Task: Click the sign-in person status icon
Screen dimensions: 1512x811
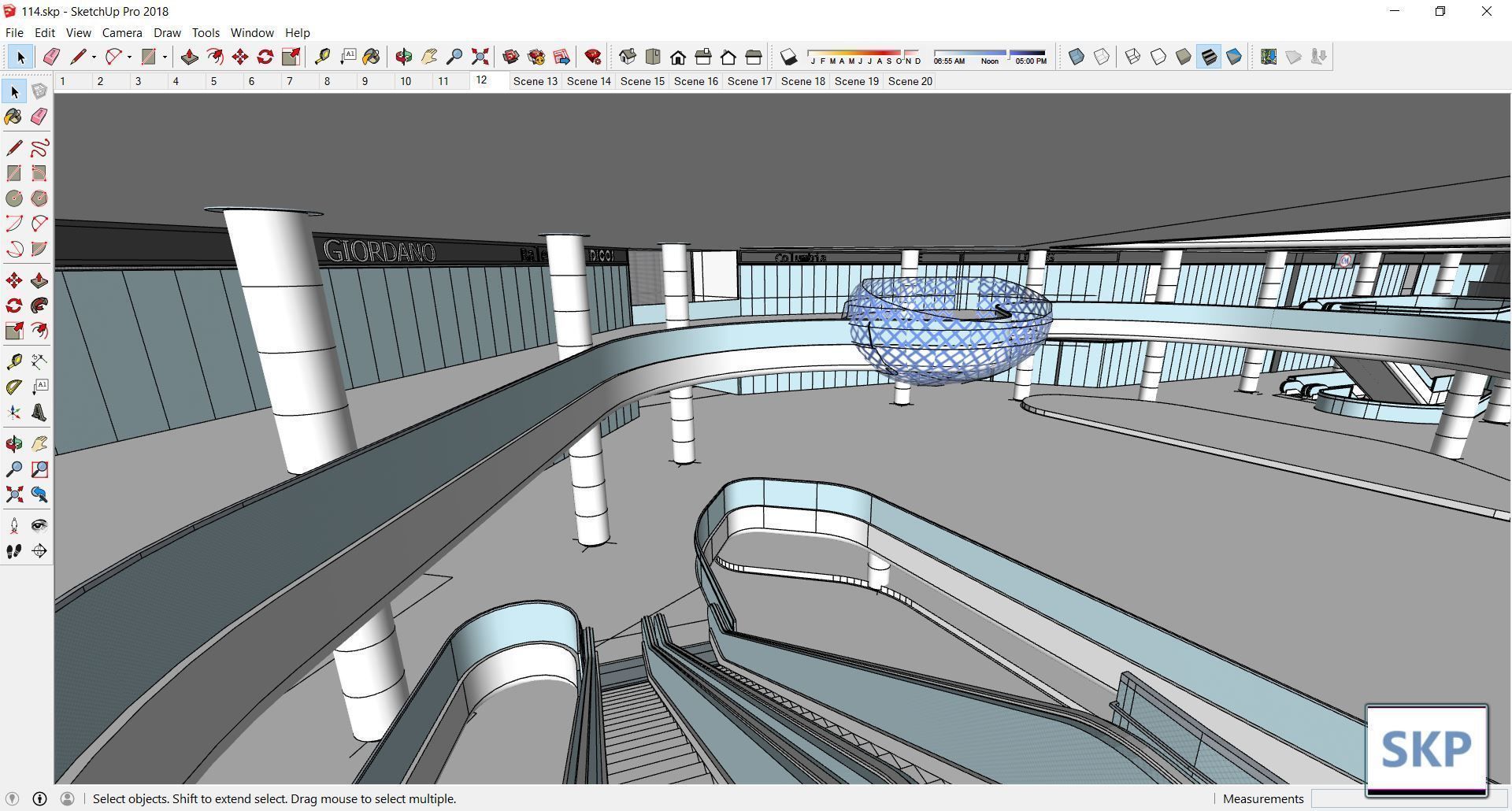Action: point(67,798)
